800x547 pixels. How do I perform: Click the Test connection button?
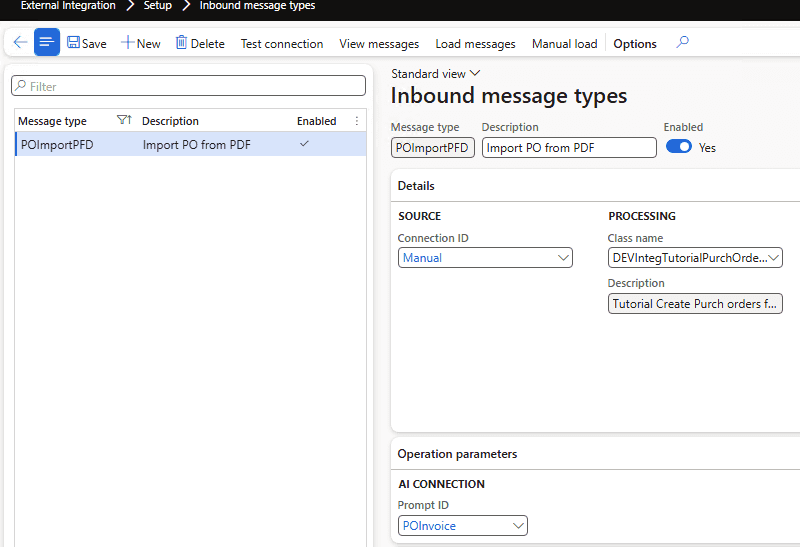282,44
